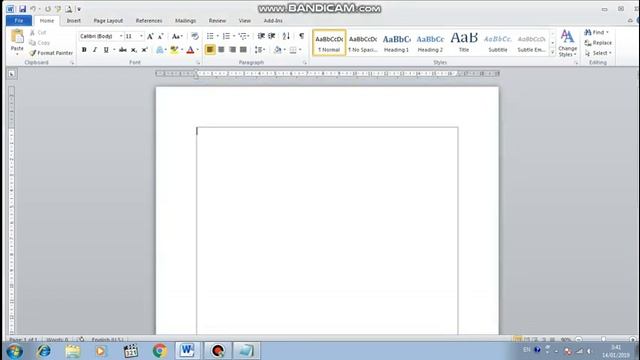Apply the text highlight color

[174, 50]
